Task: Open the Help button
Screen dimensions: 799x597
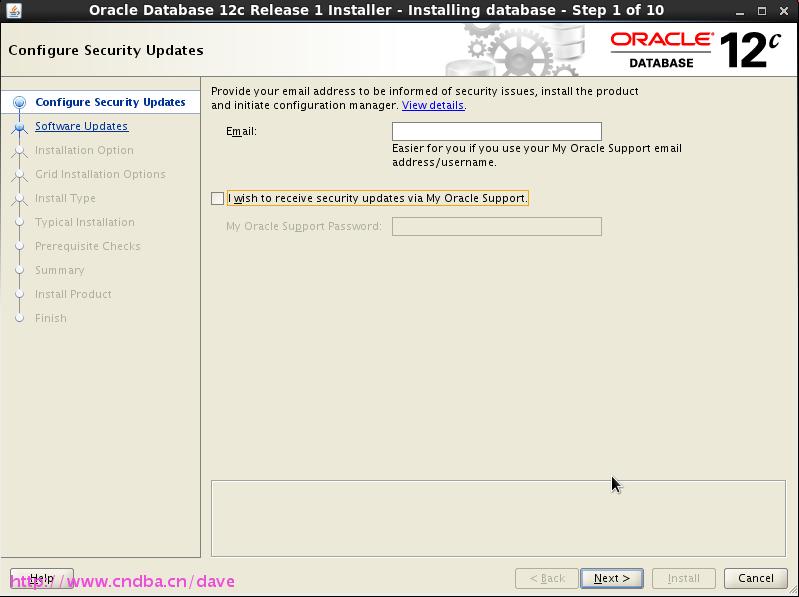Action: click(42, 578)
